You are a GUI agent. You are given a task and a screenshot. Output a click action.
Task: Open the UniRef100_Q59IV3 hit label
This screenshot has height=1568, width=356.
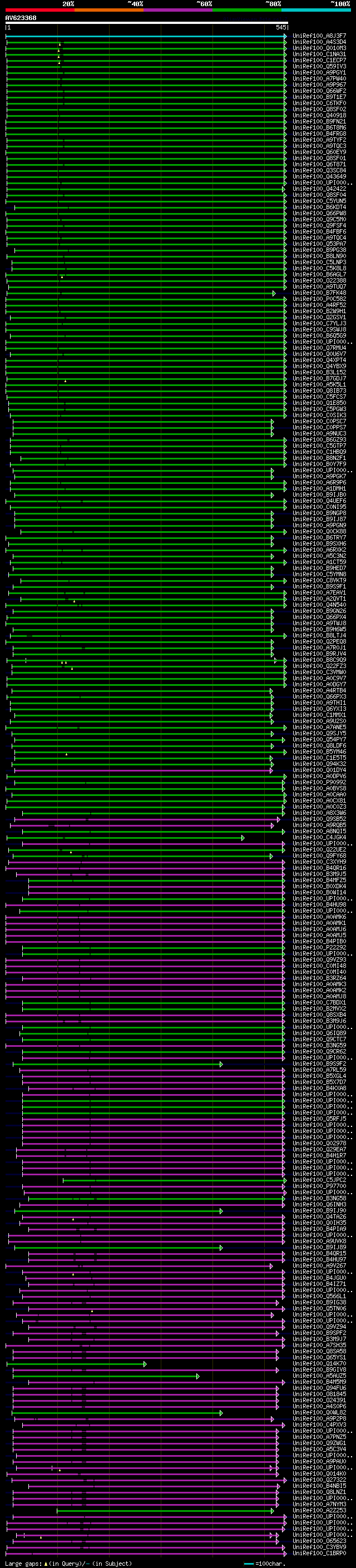click(x=319, y=66)
